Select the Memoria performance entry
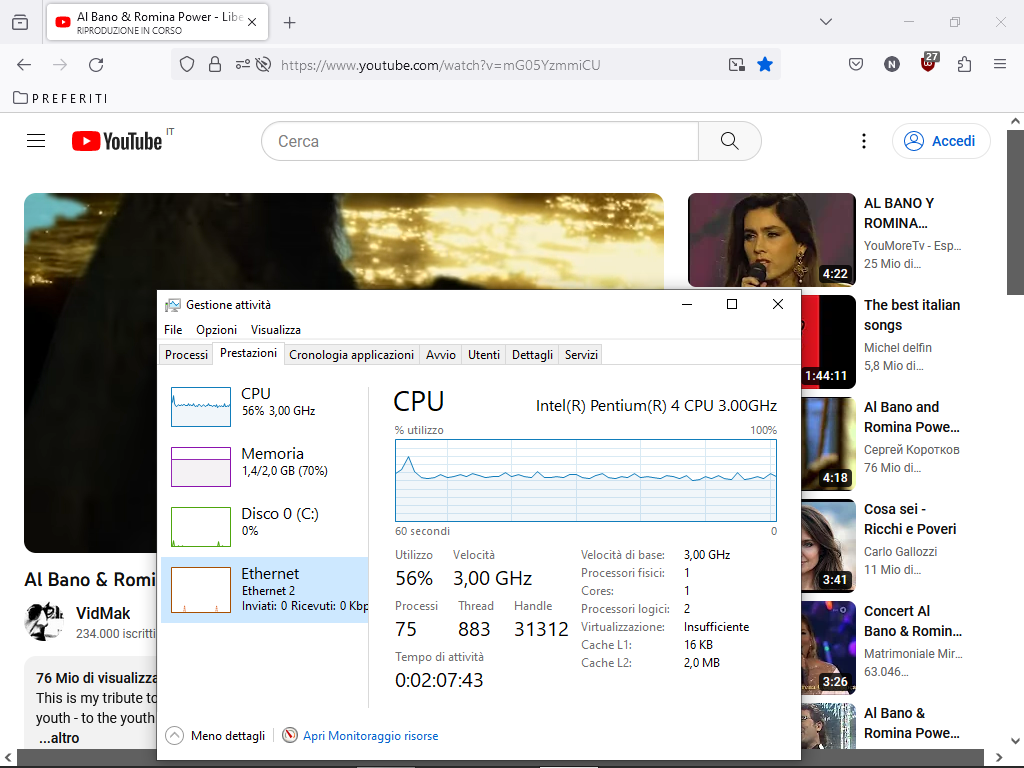Screen dimensions: 1024x768 click(x=264, y=467)
